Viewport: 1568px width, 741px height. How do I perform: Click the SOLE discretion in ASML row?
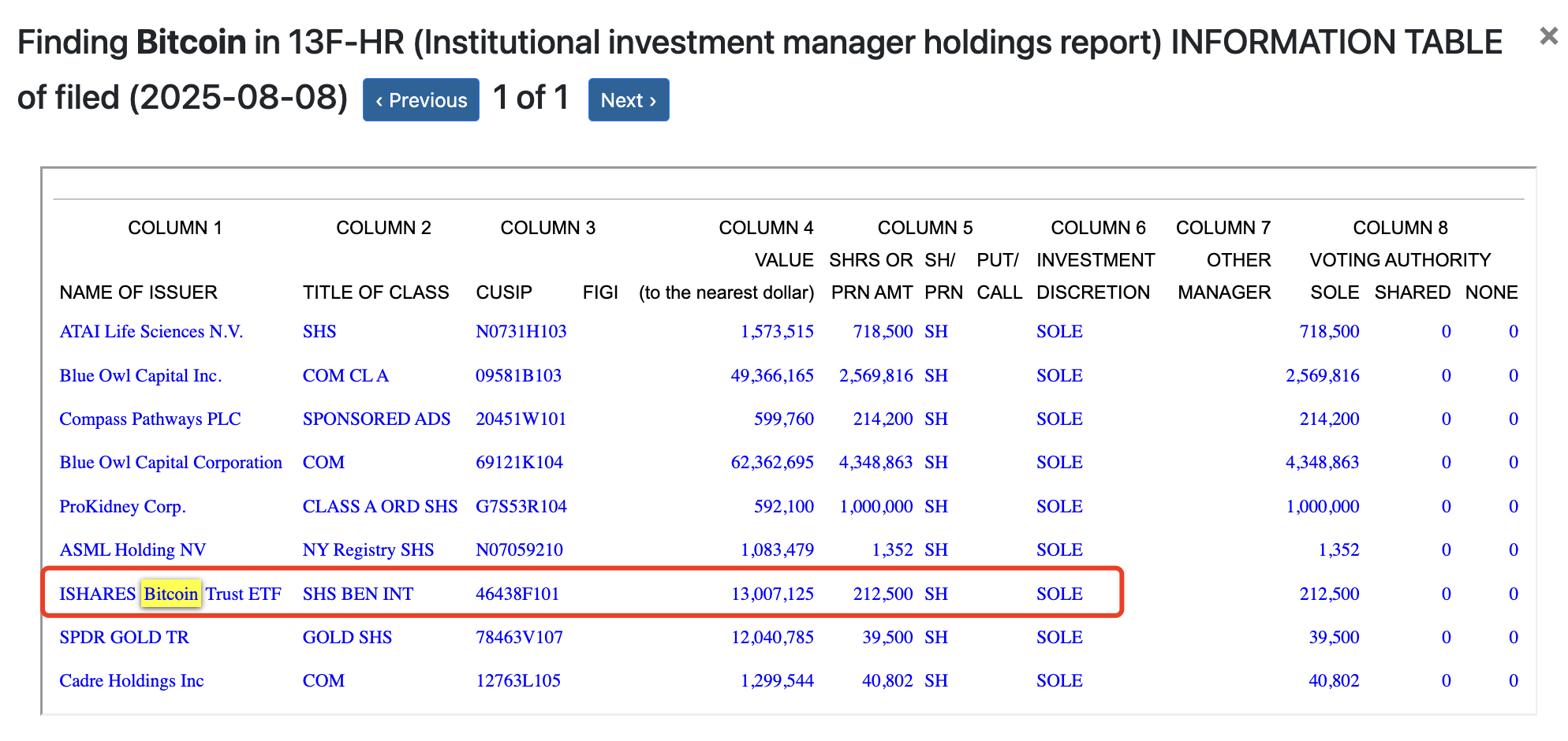coord(1059,549)
